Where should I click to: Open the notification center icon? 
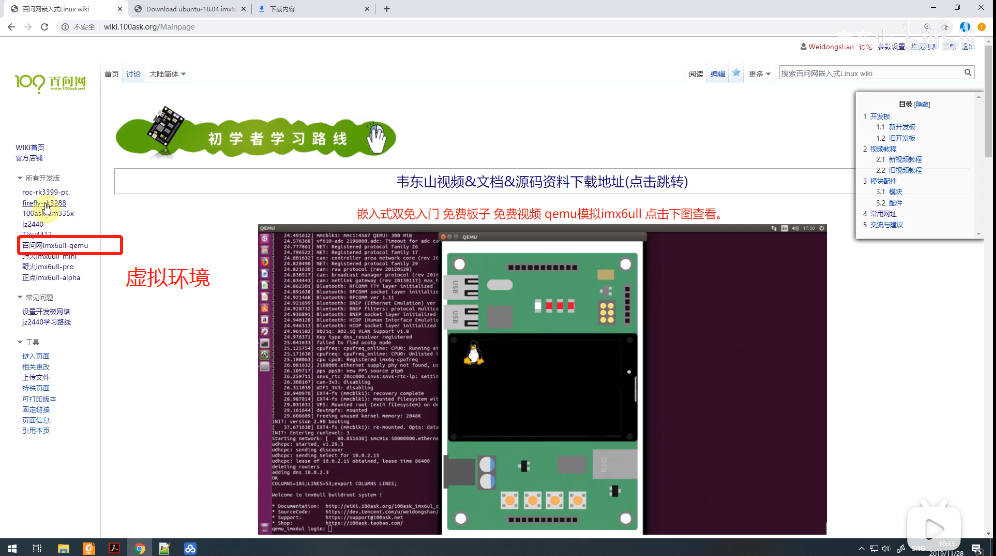pyautogui.click(x=976, y=548)
